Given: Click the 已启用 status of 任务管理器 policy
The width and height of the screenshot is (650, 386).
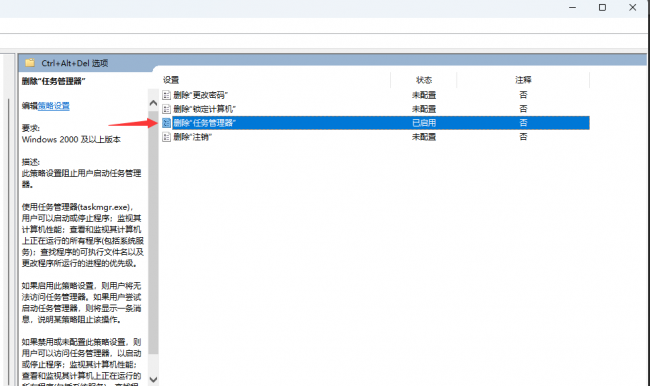Looking at the screenshot, I should pyautogui.click(x=424, y=123).
